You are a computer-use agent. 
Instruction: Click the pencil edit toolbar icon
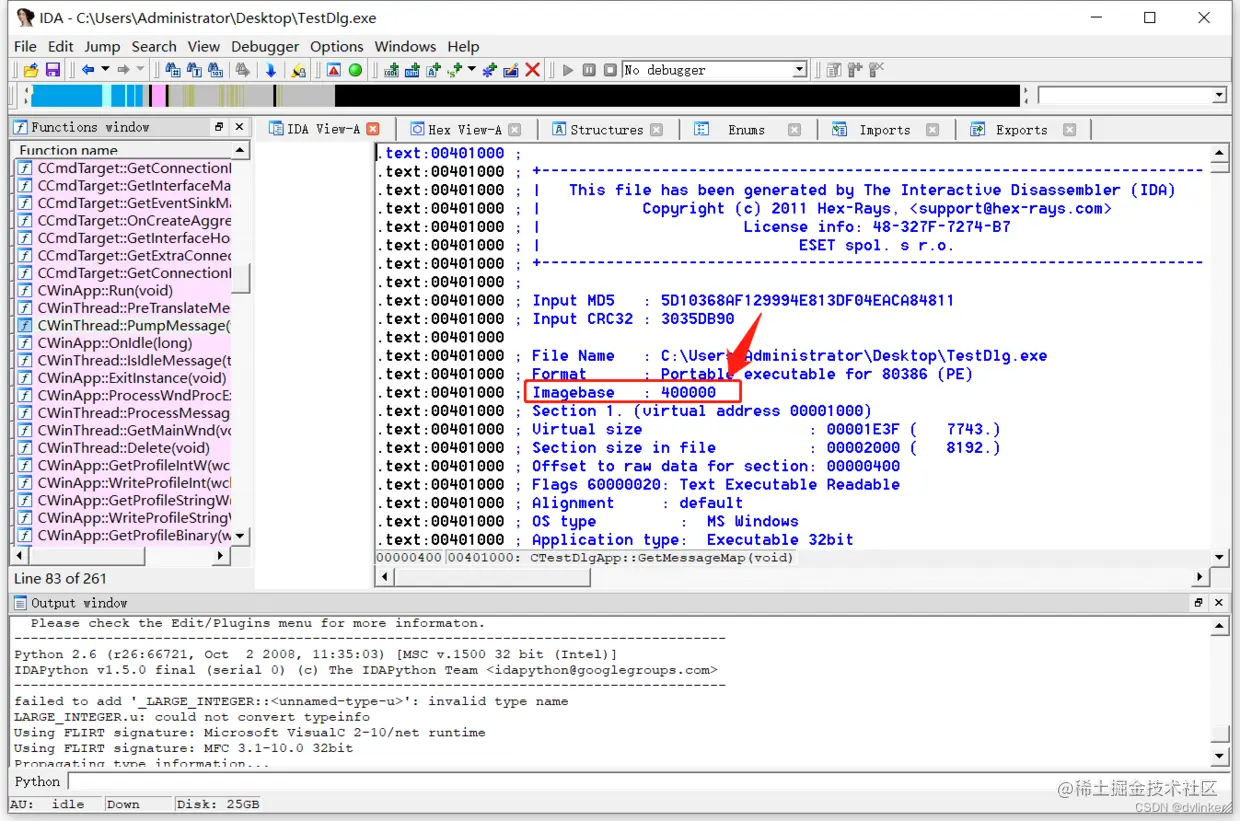pos(511,70)
